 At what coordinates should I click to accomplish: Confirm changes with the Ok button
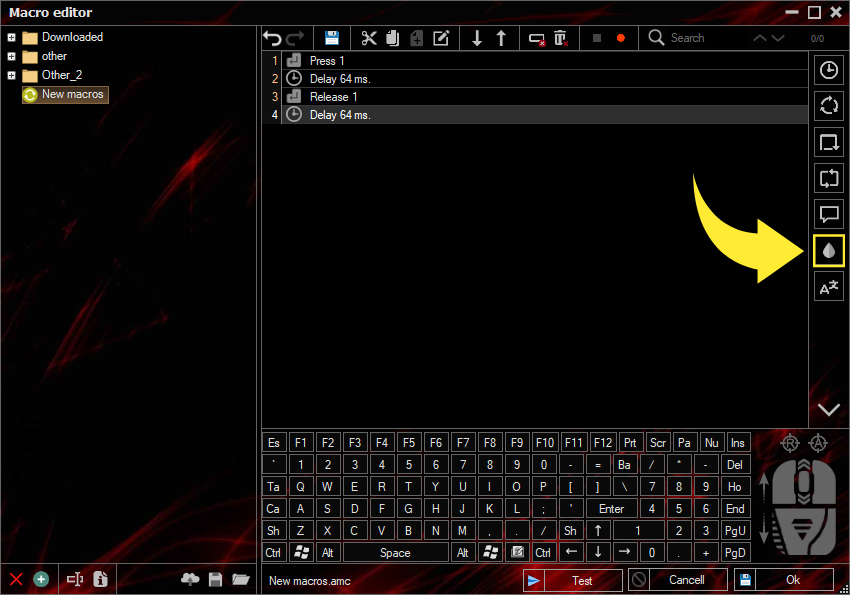[x=792, y=579]
